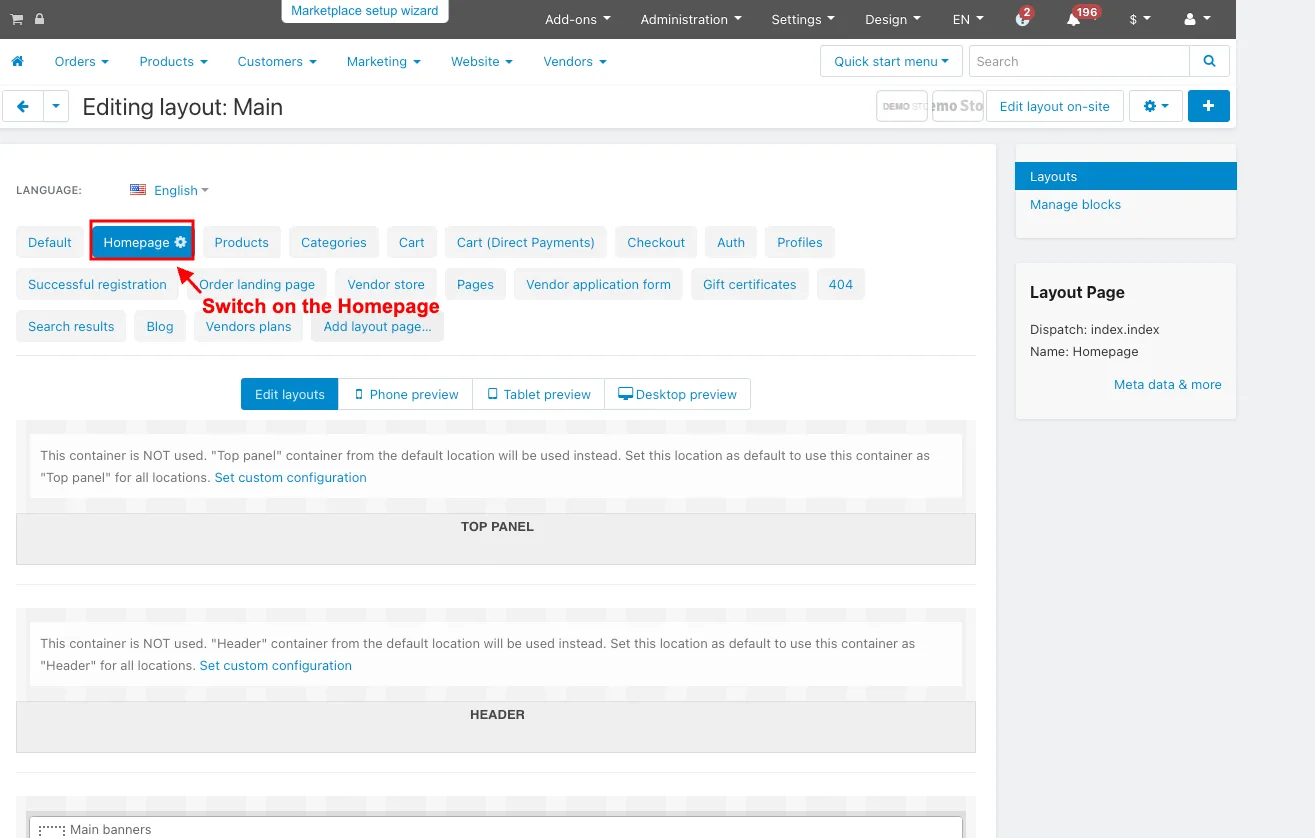Click the gear icon on Homepage tab
Viewport: 1315px width, 838px height.
click(x=181, y=242)
